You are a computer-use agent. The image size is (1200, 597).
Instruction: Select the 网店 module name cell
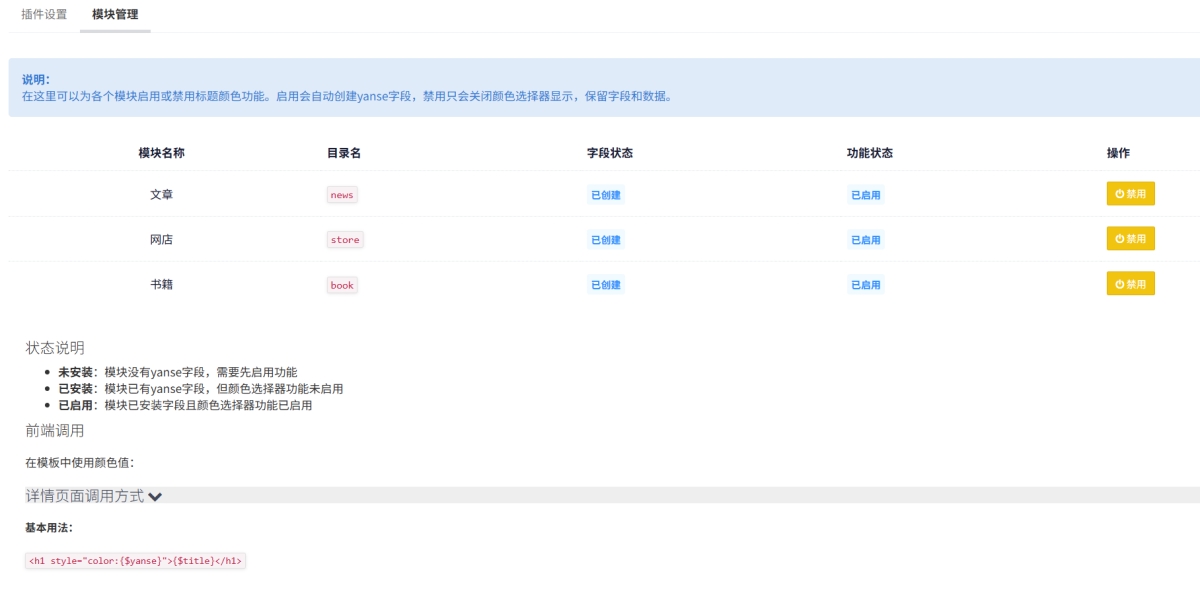point(161,239)
